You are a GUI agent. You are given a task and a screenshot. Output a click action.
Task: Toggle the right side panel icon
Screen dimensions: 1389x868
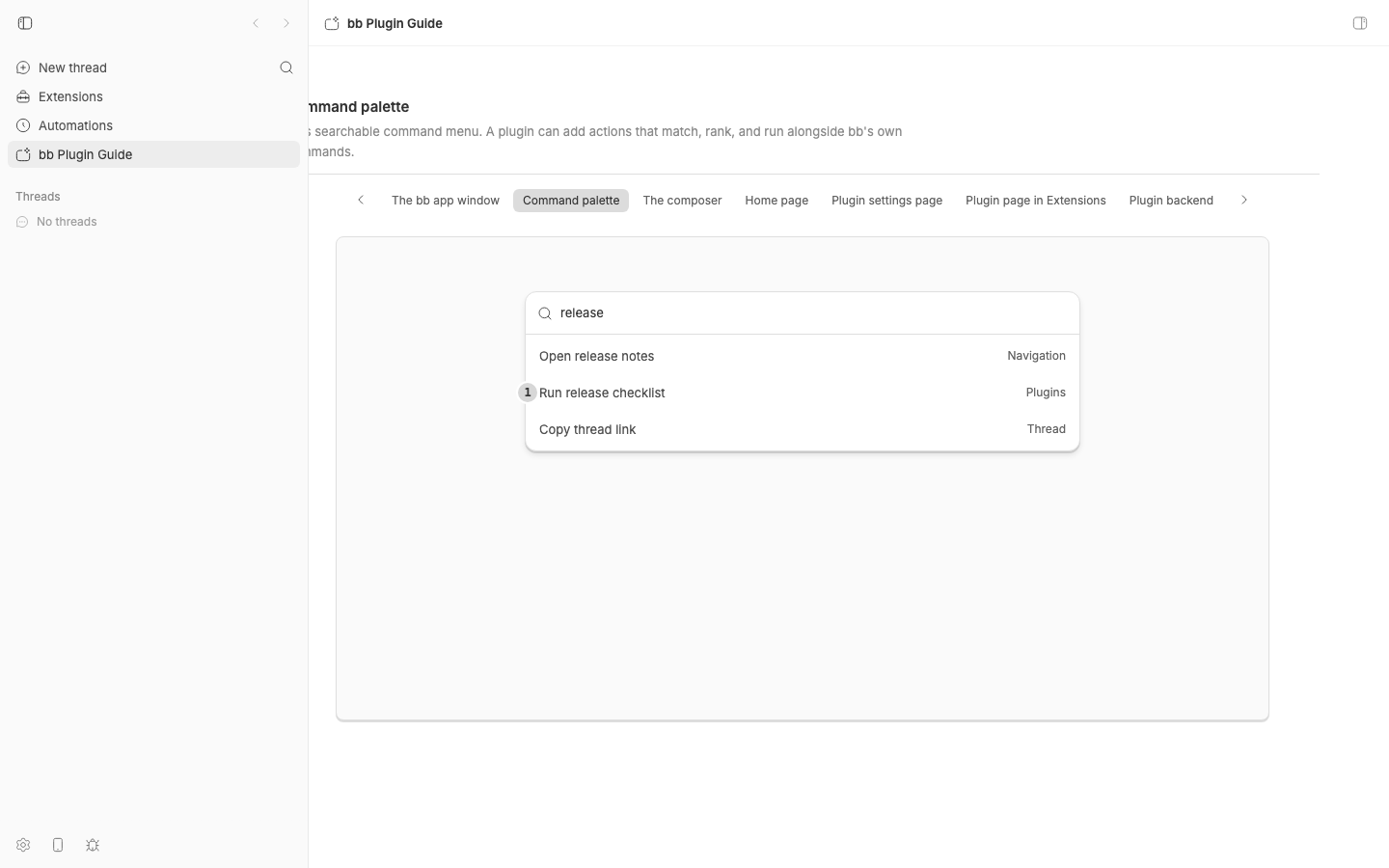point(1360,23)
